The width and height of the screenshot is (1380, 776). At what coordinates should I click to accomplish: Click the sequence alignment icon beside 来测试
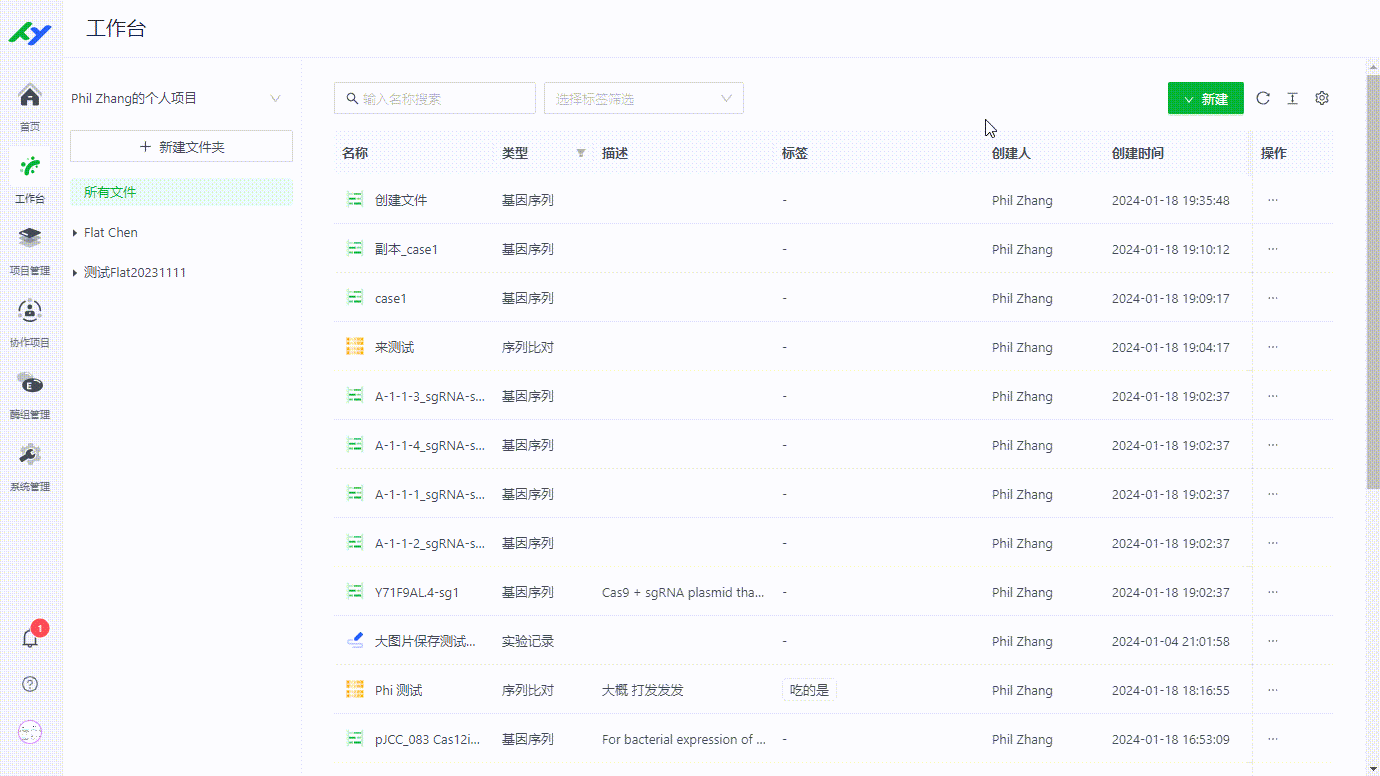coord(354,346)
